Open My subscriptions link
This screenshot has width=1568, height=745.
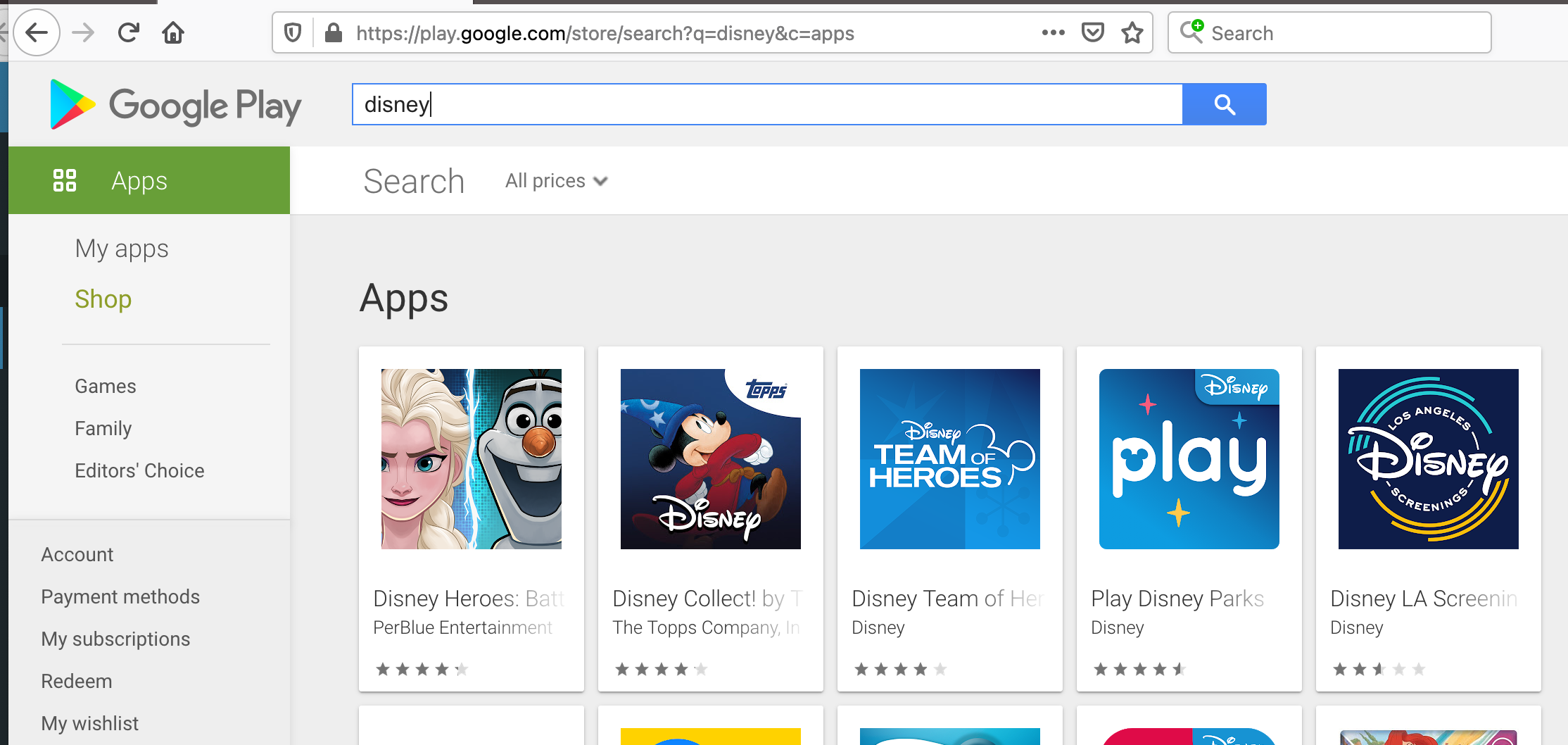(x=115, y=639)
